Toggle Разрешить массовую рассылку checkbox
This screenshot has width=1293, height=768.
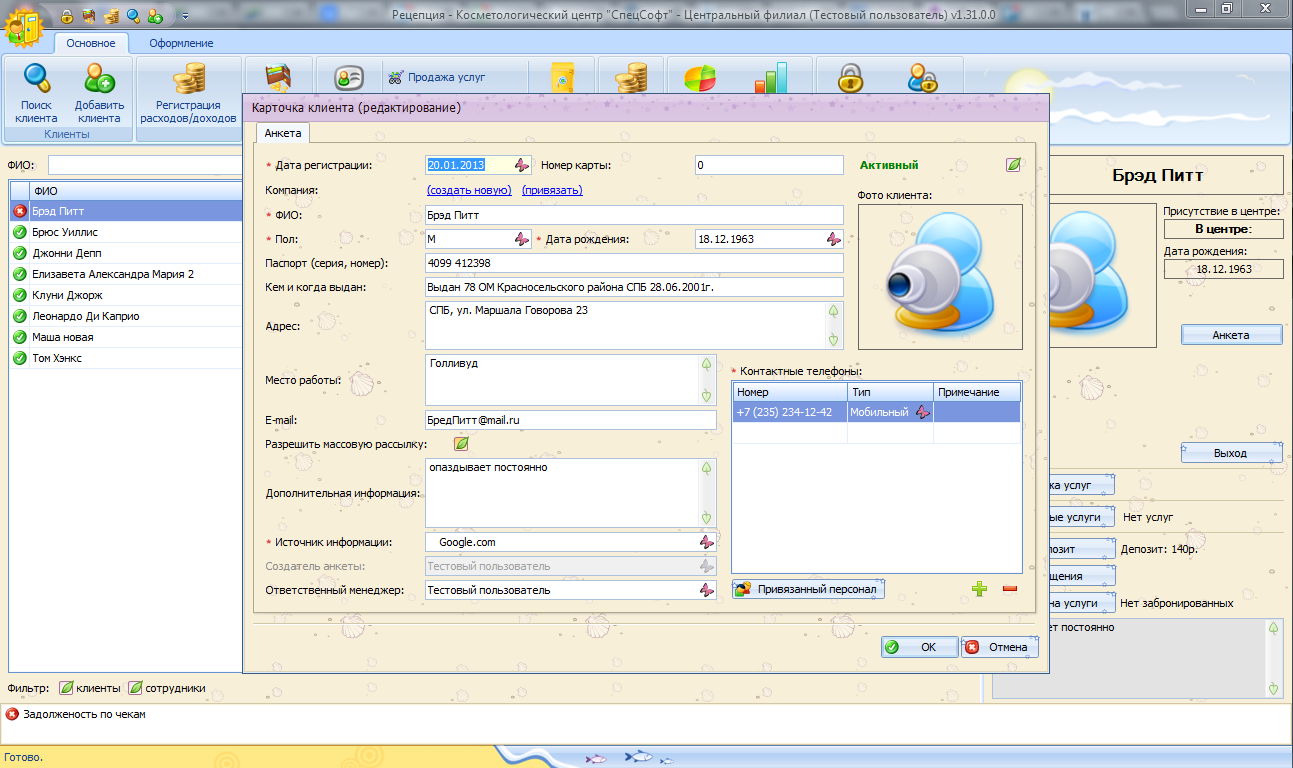pos(461,443)
